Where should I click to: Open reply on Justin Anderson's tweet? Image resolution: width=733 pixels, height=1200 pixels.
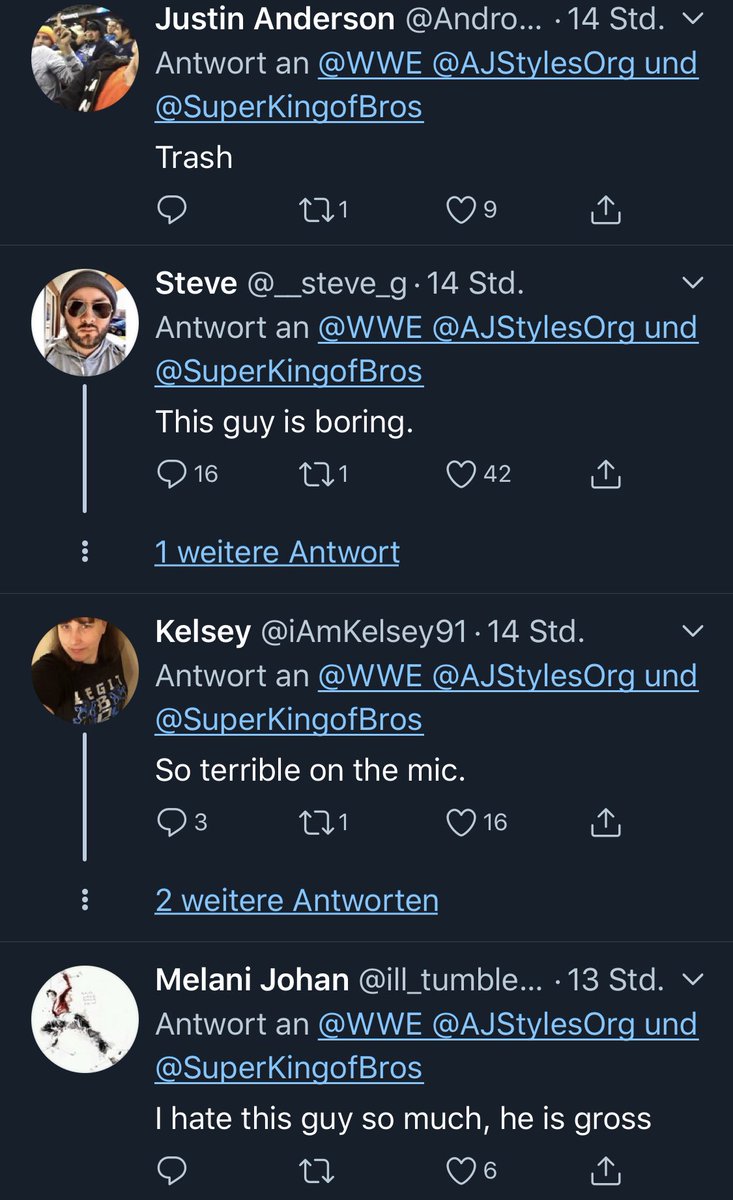pyautogui.click(x=172, y=210)
